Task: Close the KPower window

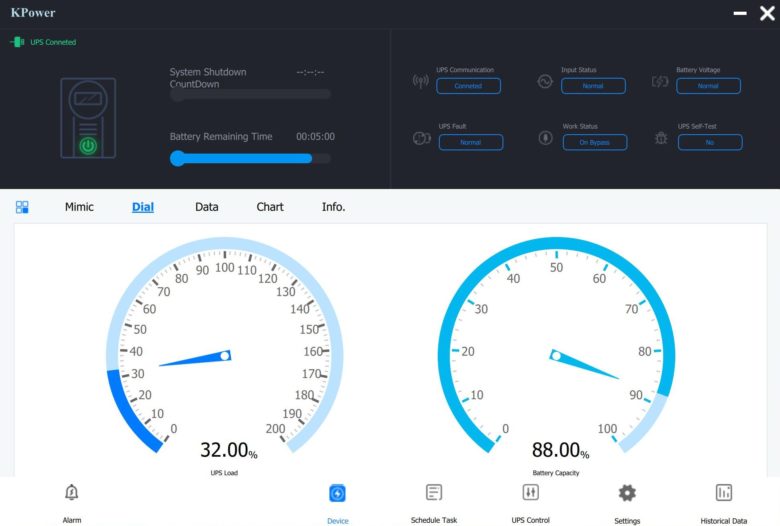Action: click(x=767, y=13)
